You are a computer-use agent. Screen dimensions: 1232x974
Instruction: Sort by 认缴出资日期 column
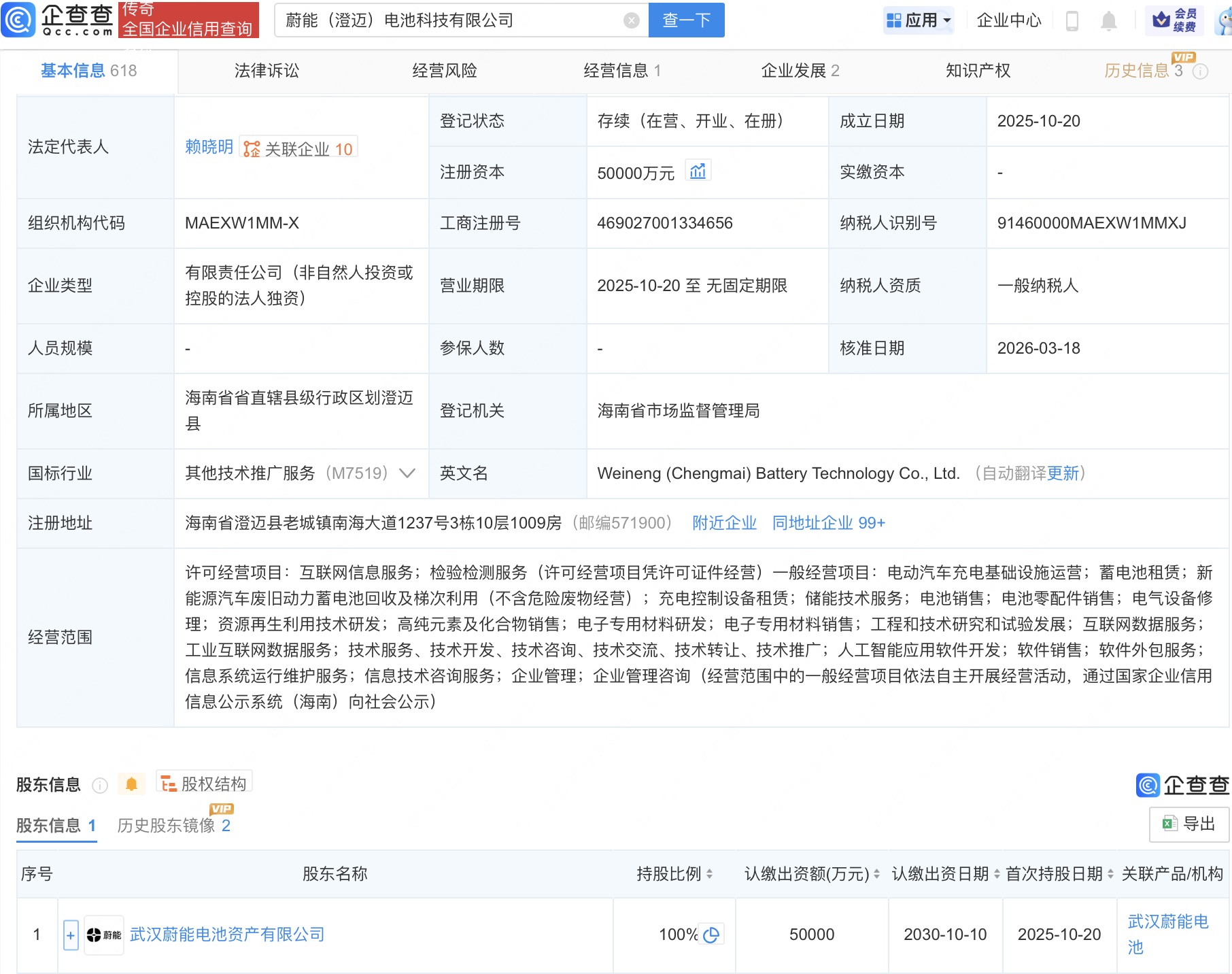tap(997, 874)
